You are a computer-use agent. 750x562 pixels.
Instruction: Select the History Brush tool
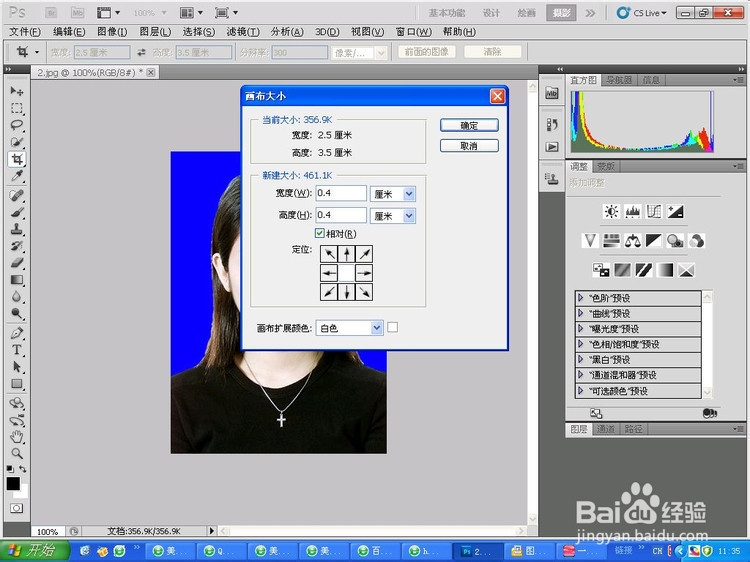(17, 246)
